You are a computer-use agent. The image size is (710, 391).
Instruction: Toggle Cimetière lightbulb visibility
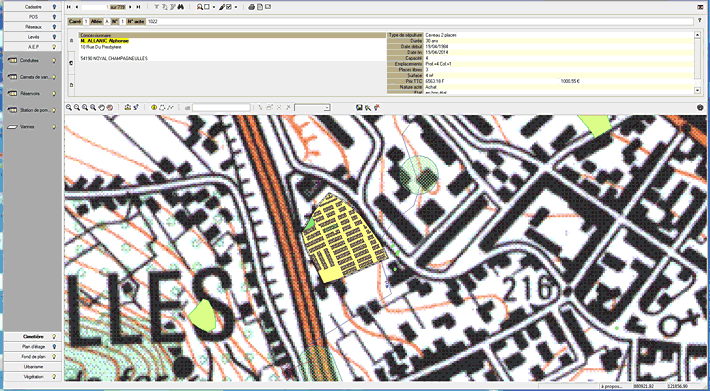tap(54, 337)
